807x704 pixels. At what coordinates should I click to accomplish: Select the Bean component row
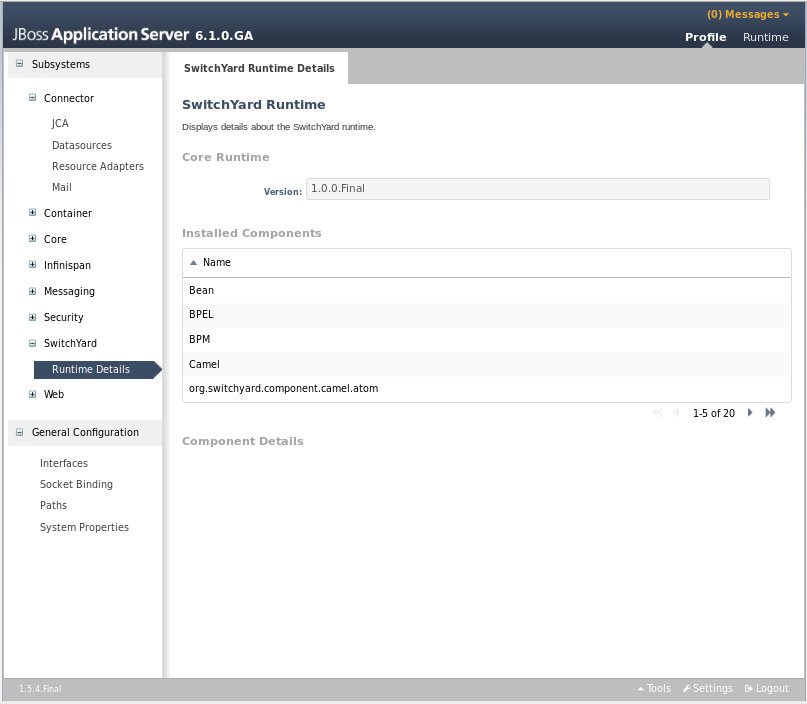point(486,290)
